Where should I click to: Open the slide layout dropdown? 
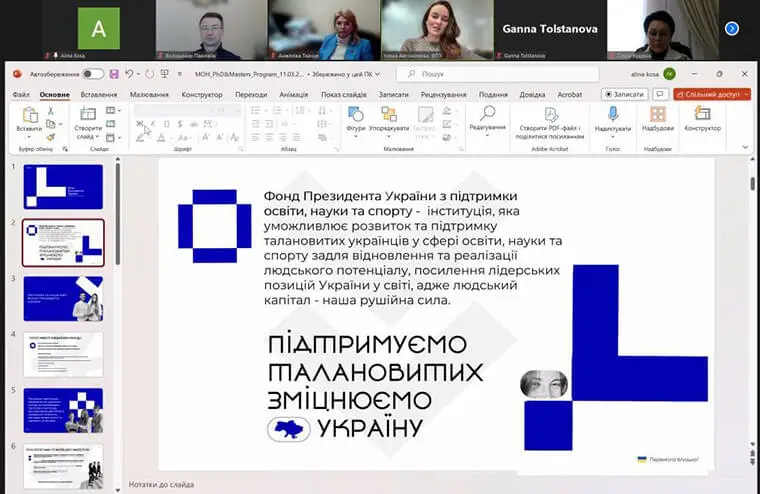pyautogui.click(x=113, y=111)
